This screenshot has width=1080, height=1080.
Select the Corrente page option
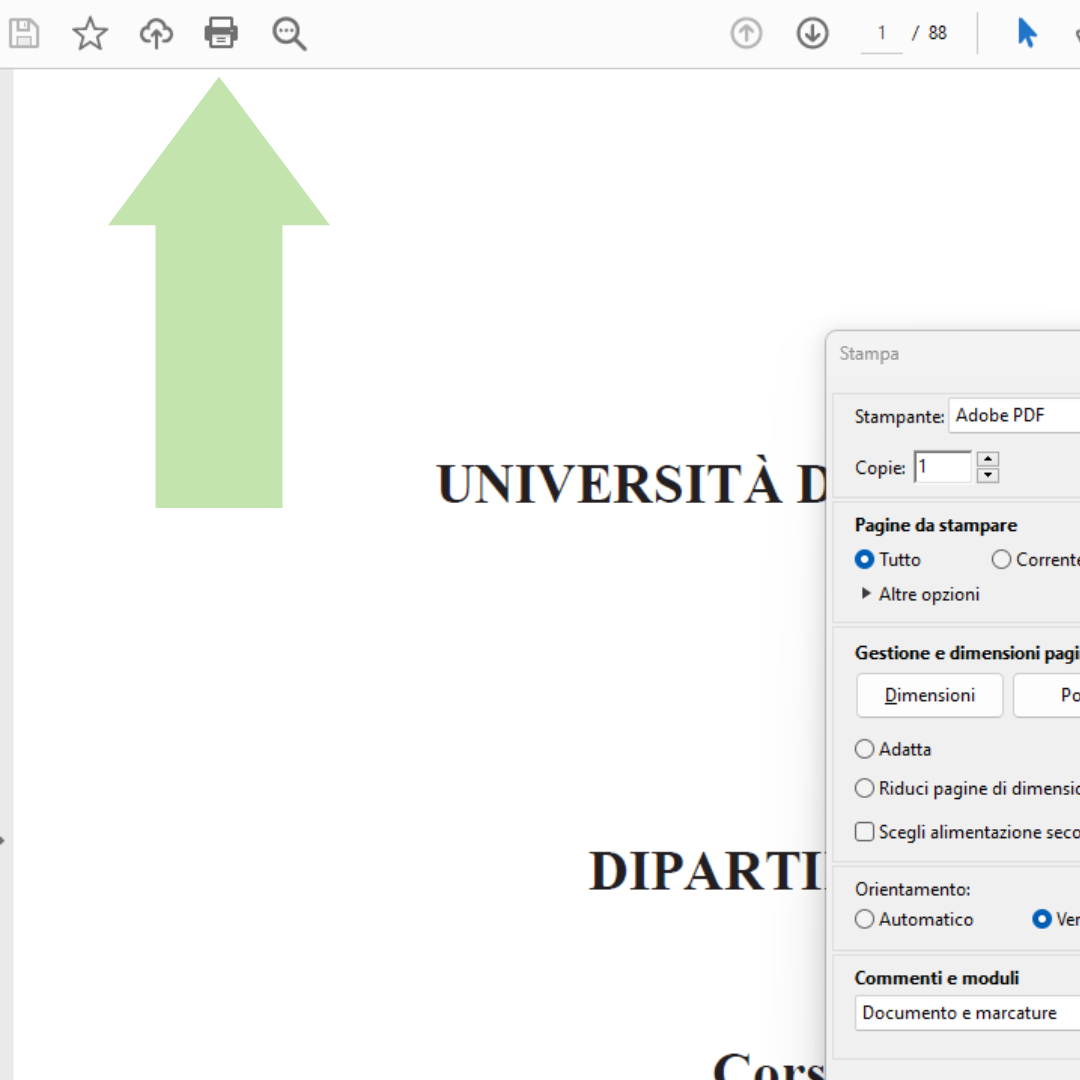pyautogui.click(x=1001, y=559)
